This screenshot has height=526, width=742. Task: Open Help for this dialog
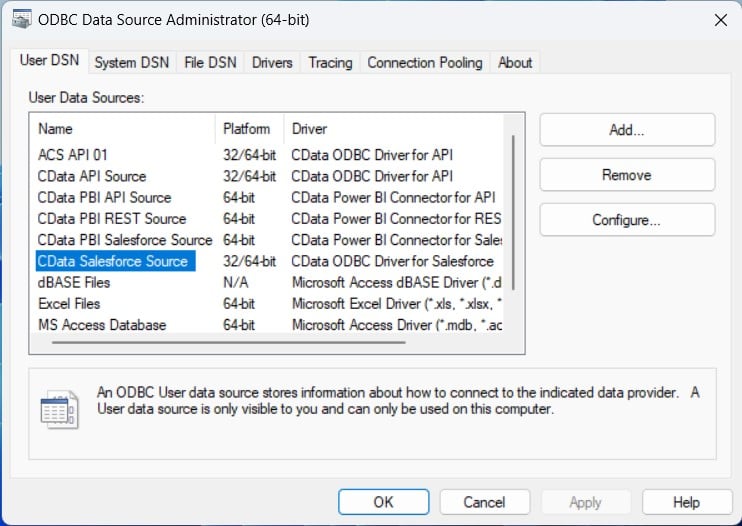[686, 502]
